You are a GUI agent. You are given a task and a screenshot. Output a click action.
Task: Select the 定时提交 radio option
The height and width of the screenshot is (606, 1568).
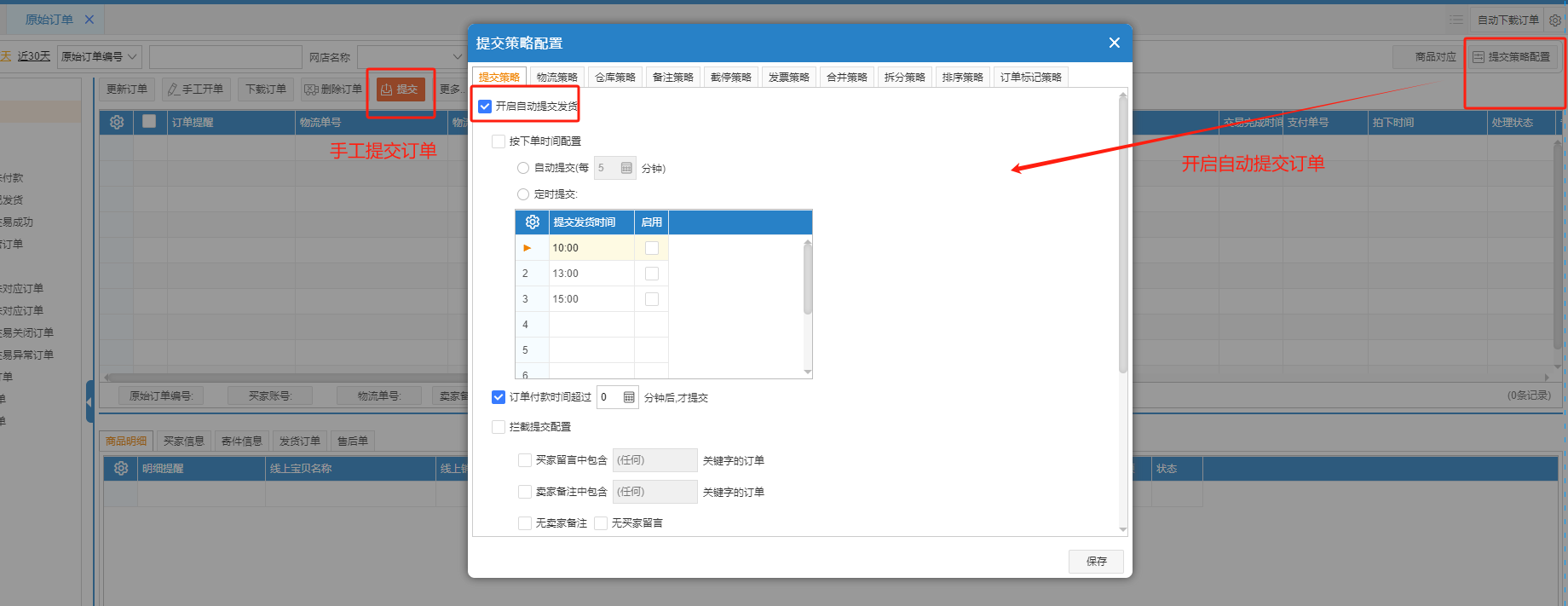pyautogui.click(x=523, y=194)
